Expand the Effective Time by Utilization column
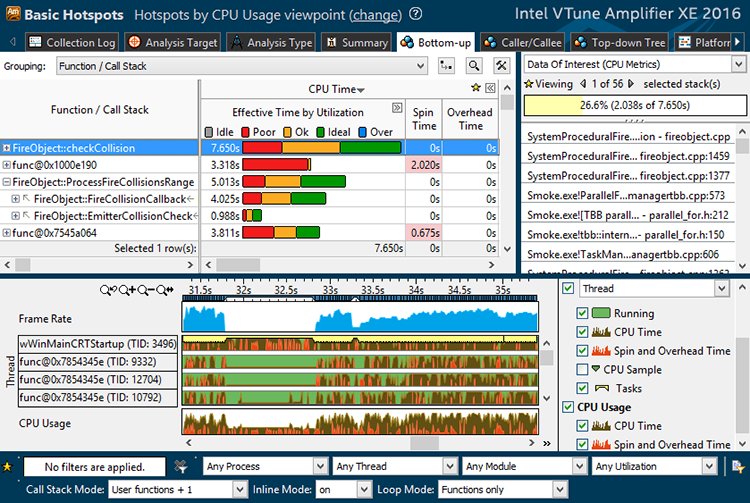 [397, 108]
